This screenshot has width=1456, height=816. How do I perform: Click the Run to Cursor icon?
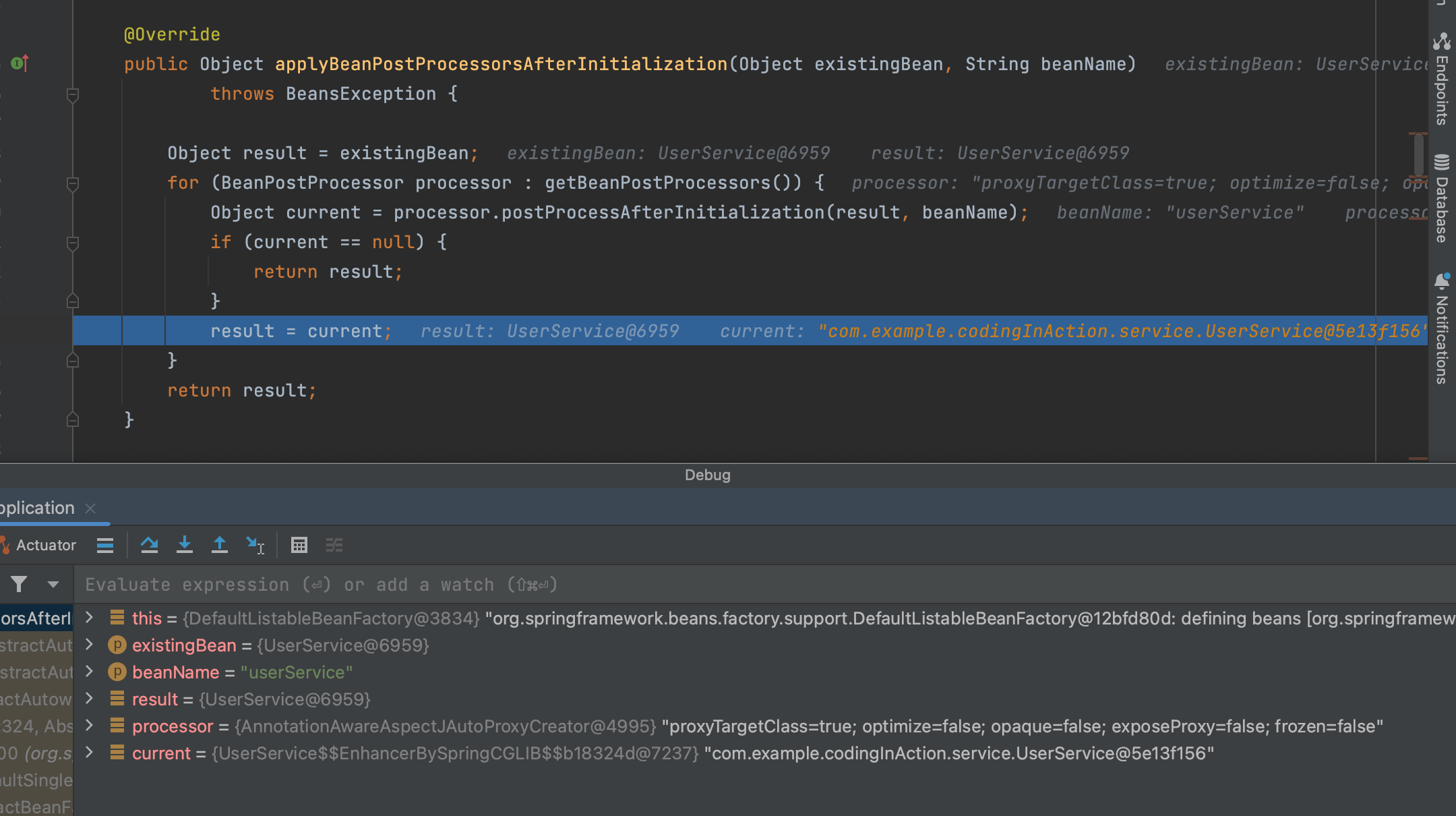[255, 545]
